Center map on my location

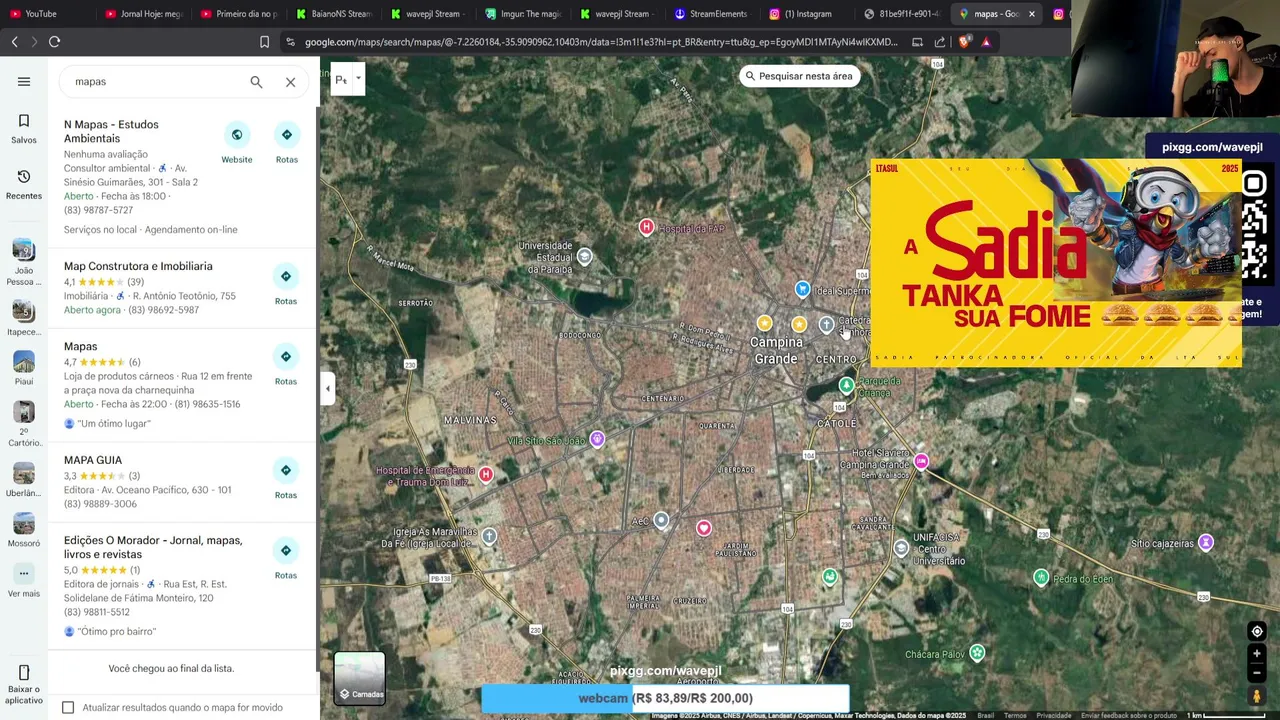[1257, 631]
